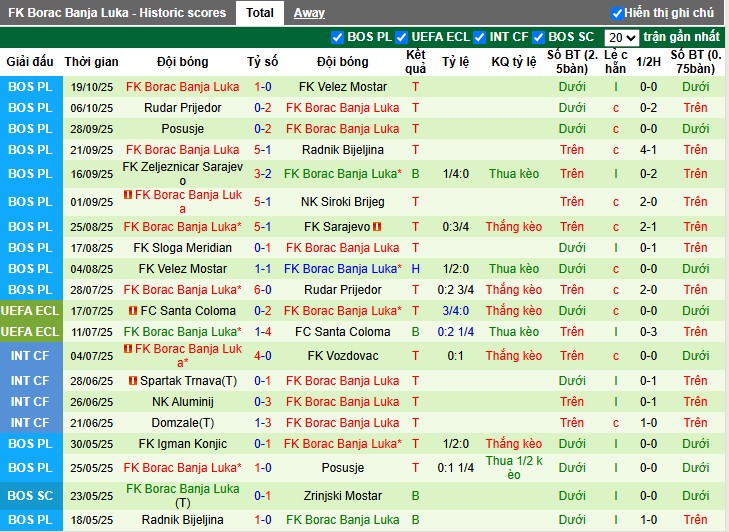Click the FK Borac Banja Luka Historic scores title
The height and width of the screenshot is (532, 729).
point(117,13)
